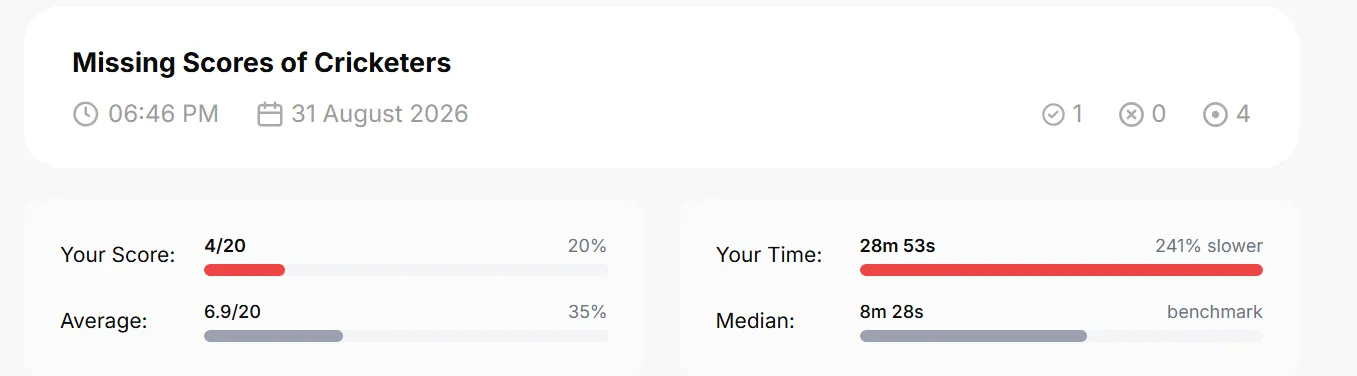
Task: Click the clock icon beside 06:46 PM
Action: click(86, 114)
